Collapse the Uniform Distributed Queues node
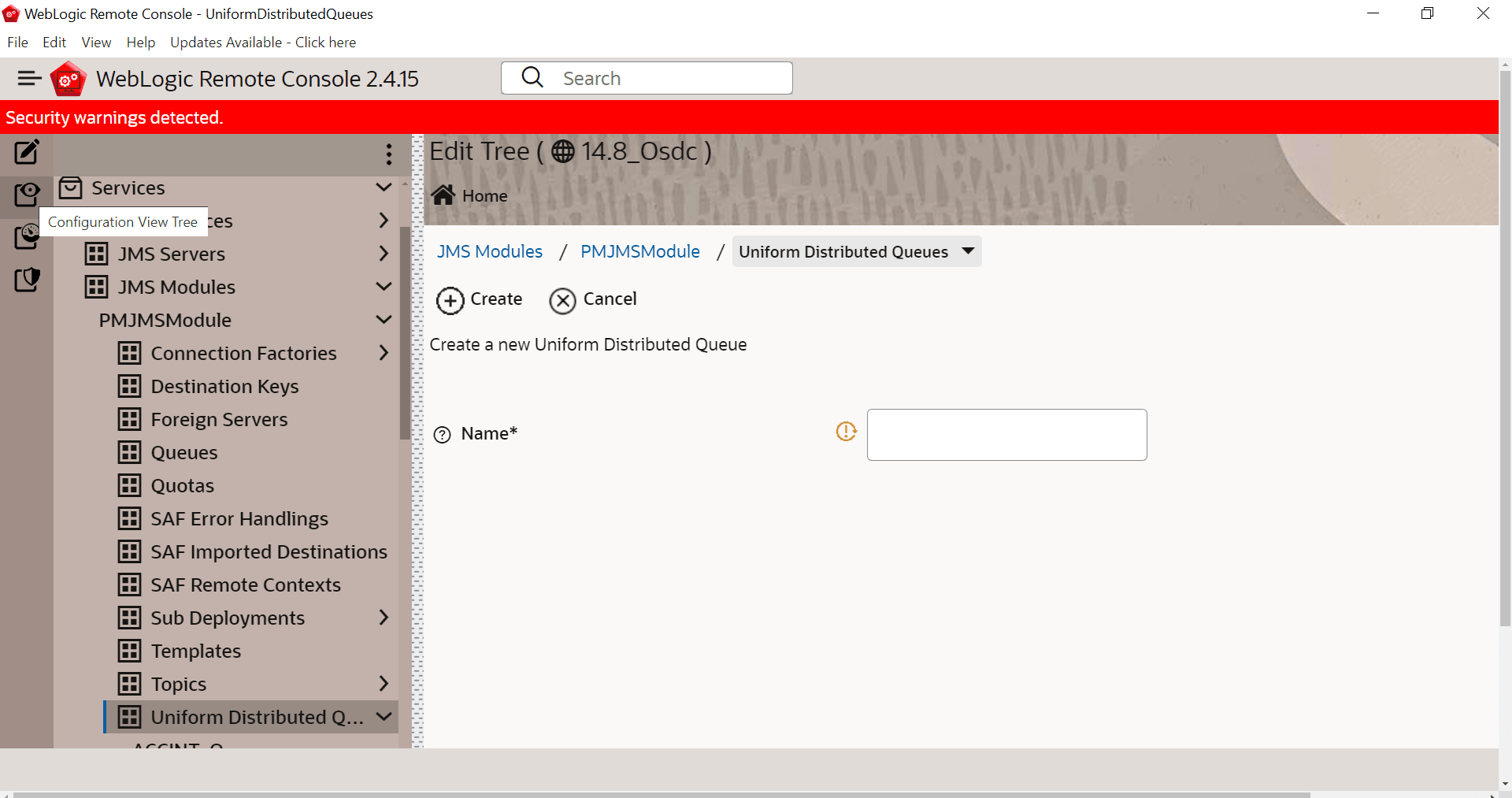The image size is (1512, 798). click(384, 717)
